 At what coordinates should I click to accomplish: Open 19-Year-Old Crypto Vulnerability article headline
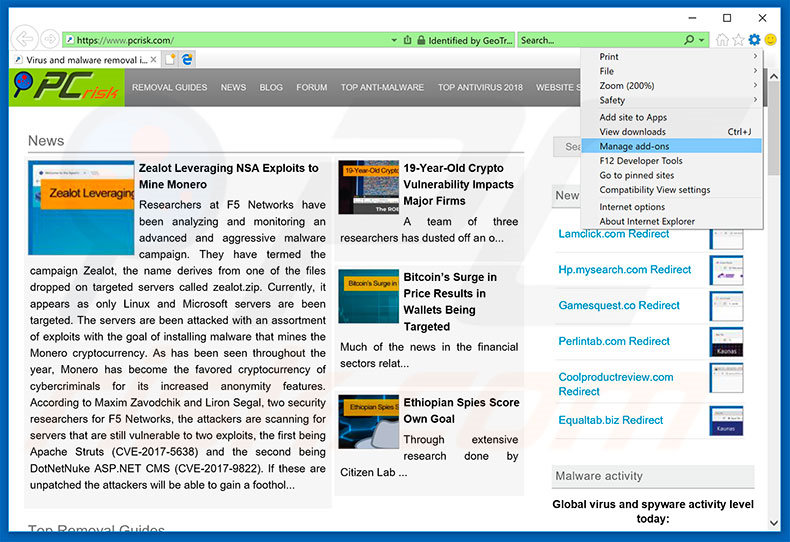coord(458,184)
